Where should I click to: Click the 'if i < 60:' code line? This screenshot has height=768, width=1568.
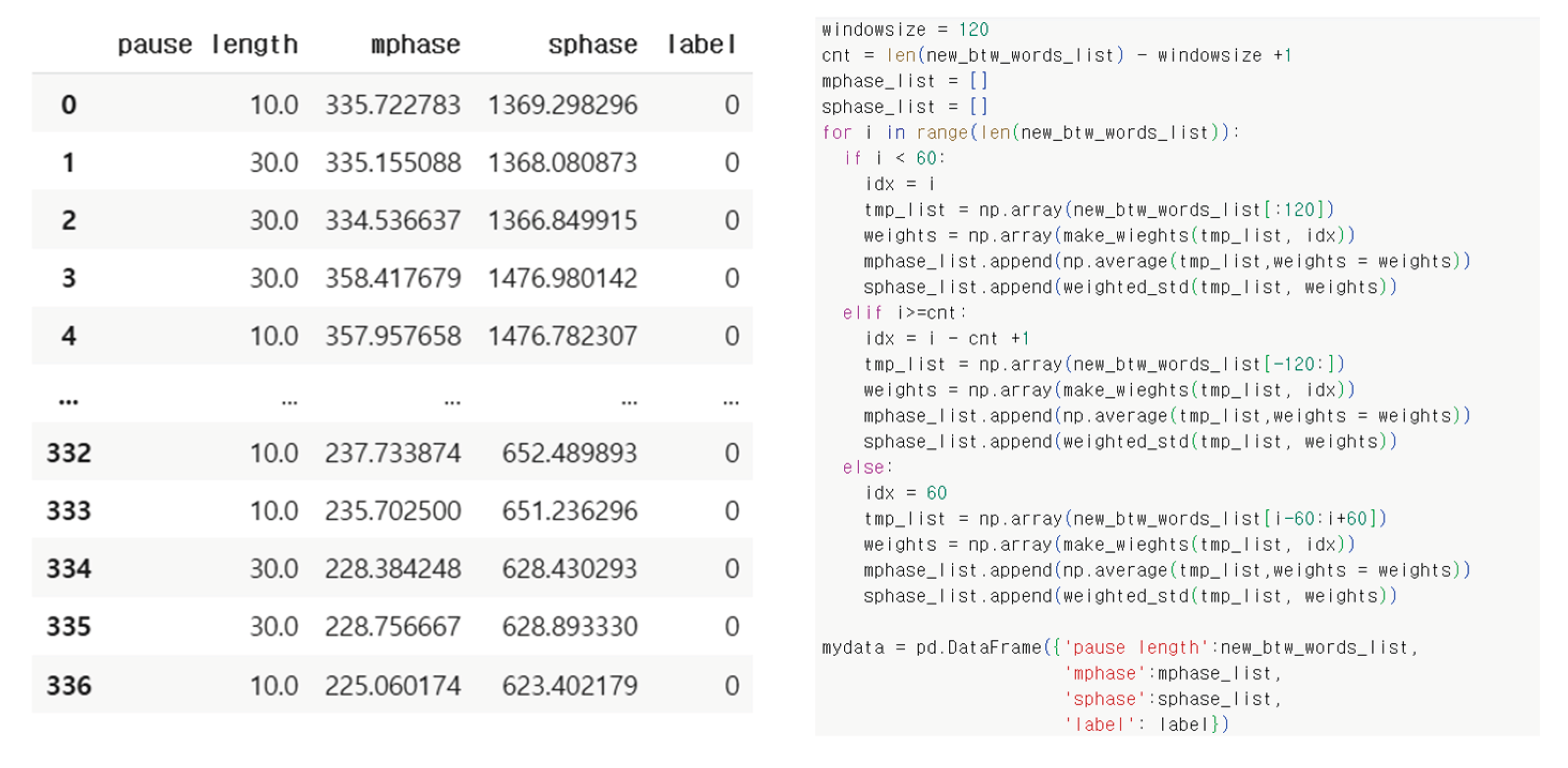coord(894,158)
